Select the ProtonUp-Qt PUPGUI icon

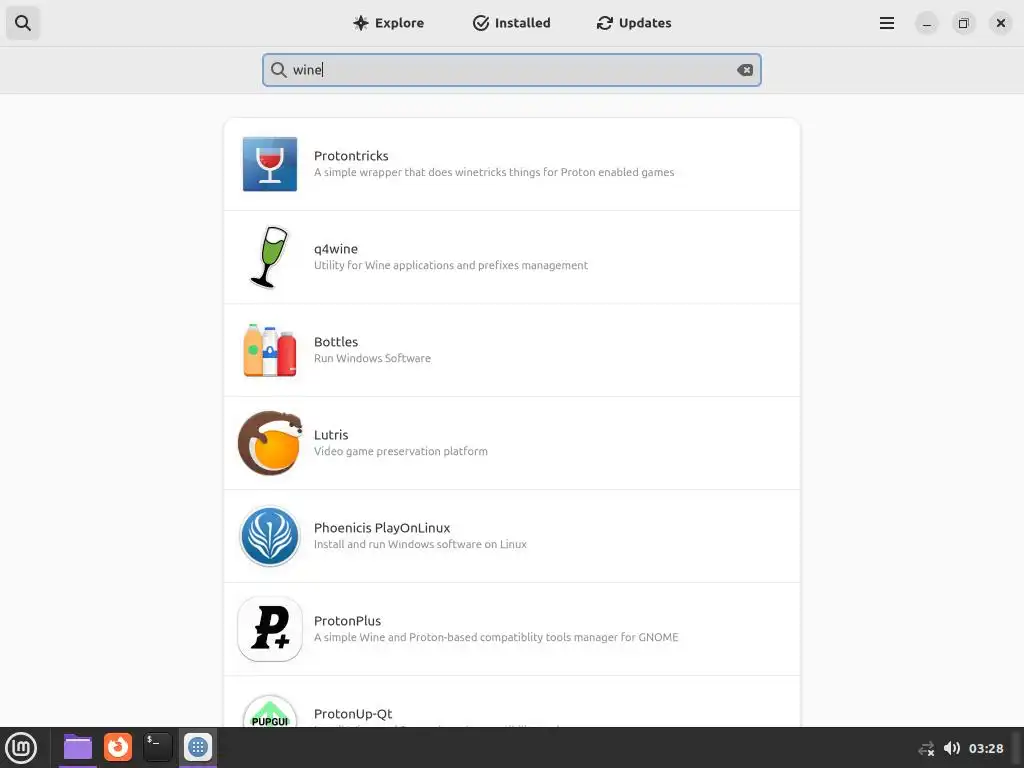click(x=270, y=711)
